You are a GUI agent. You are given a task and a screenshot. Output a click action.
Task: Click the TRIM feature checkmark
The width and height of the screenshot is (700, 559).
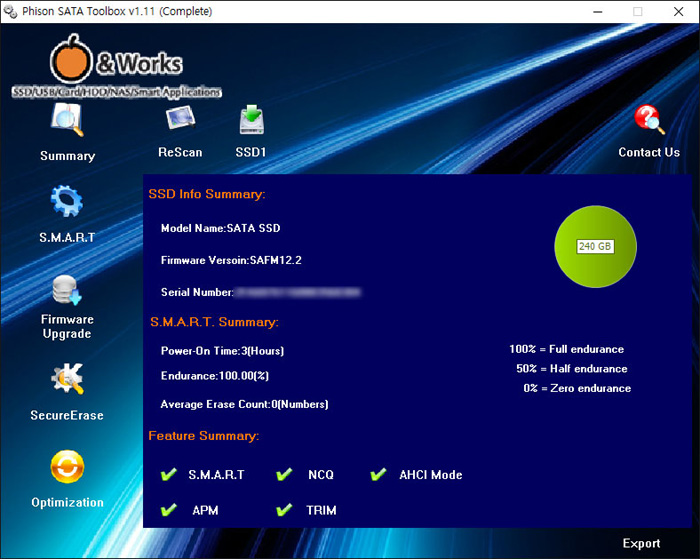pyautogui.click(x=284, y=509)
